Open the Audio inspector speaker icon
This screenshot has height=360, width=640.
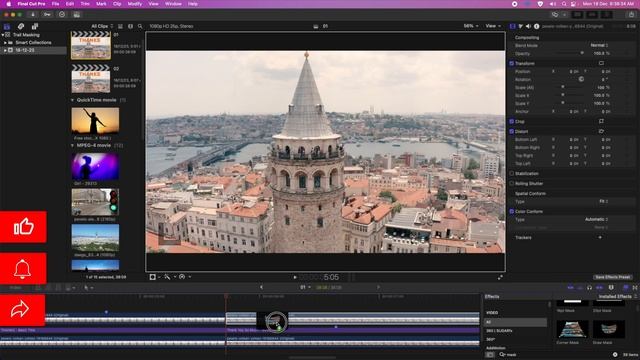(x=529, y=26)
